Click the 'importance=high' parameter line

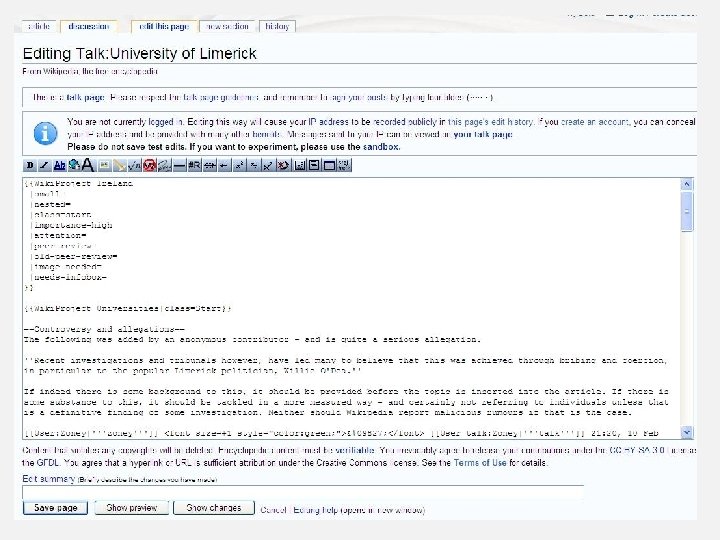pos(73,225)
